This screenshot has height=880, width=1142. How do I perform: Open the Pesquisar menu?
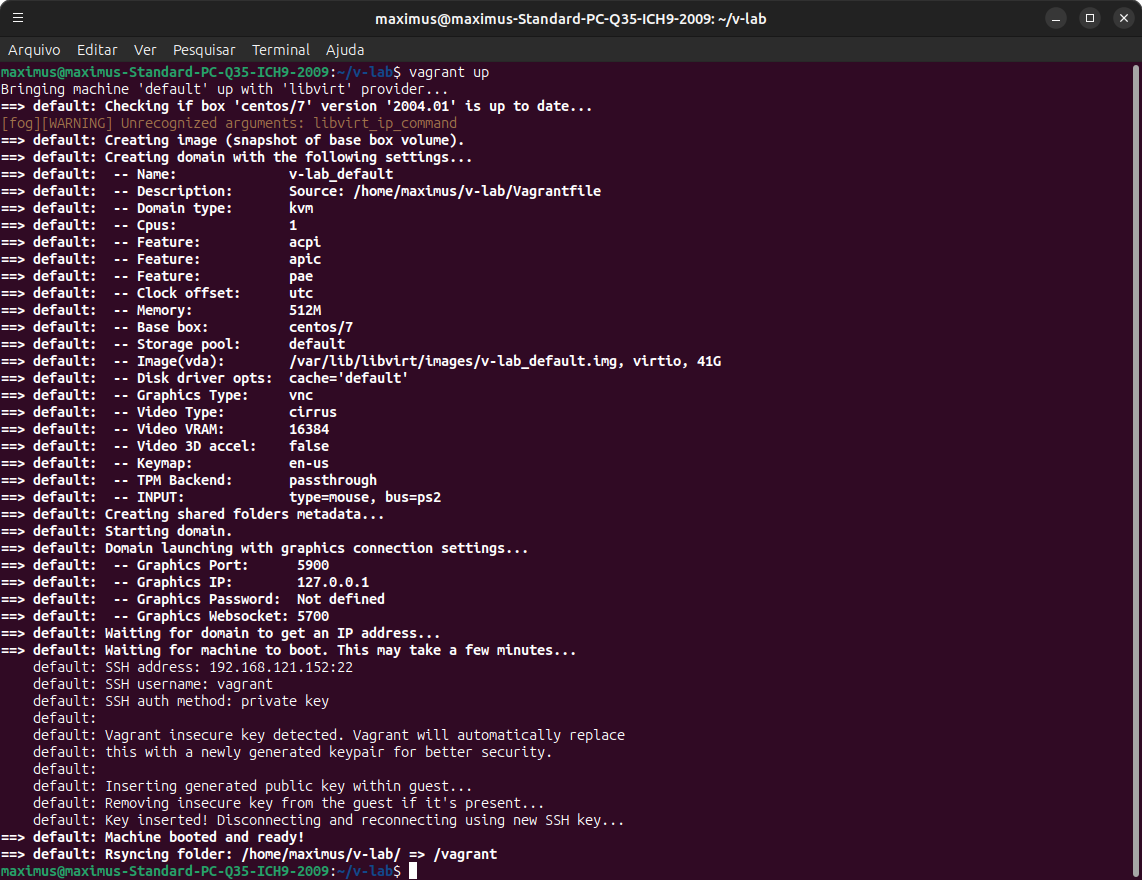(204, 49)
